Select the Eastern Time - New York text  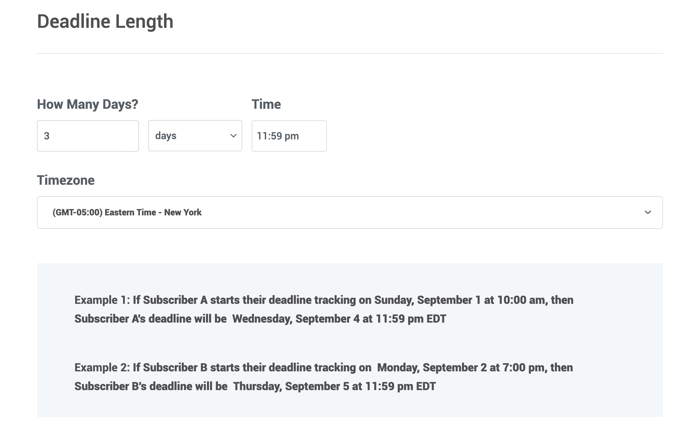(x=154, y=212)
